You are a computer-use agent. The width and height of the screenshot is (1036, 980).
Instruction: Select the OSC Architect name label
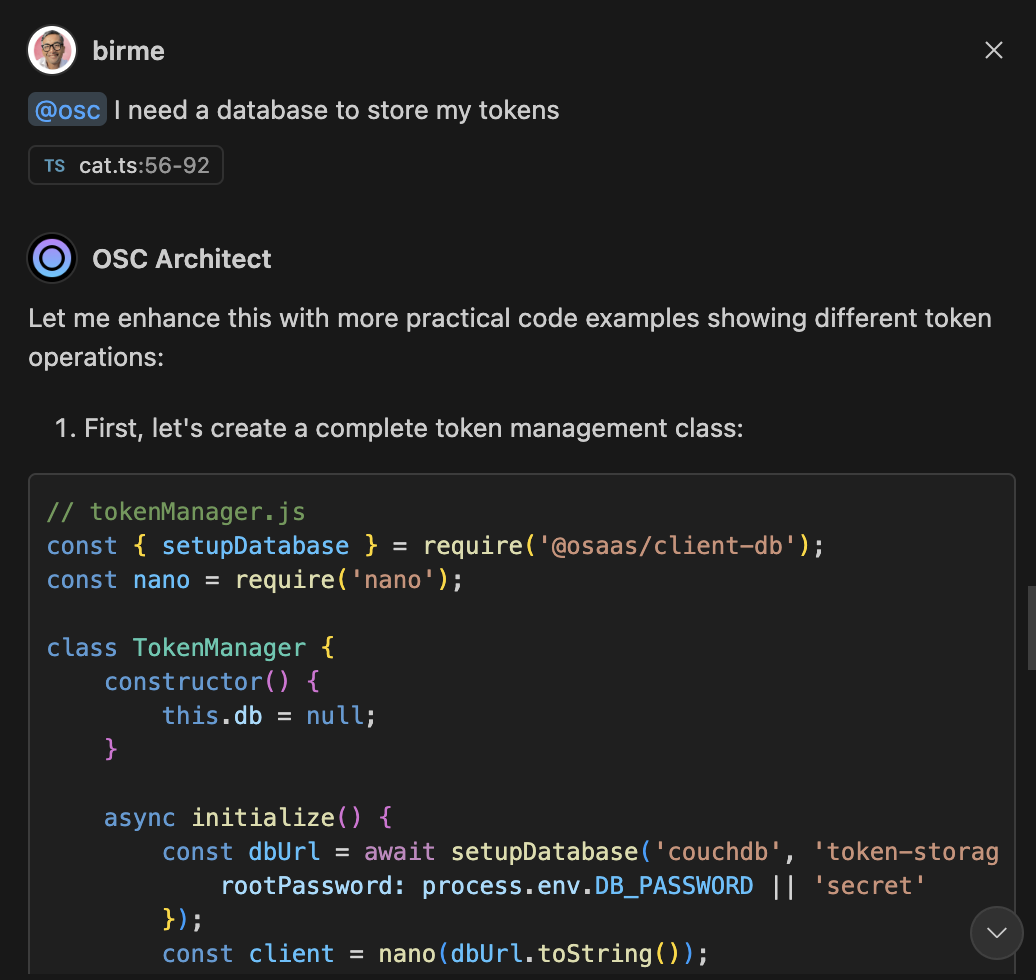[181, 259]
